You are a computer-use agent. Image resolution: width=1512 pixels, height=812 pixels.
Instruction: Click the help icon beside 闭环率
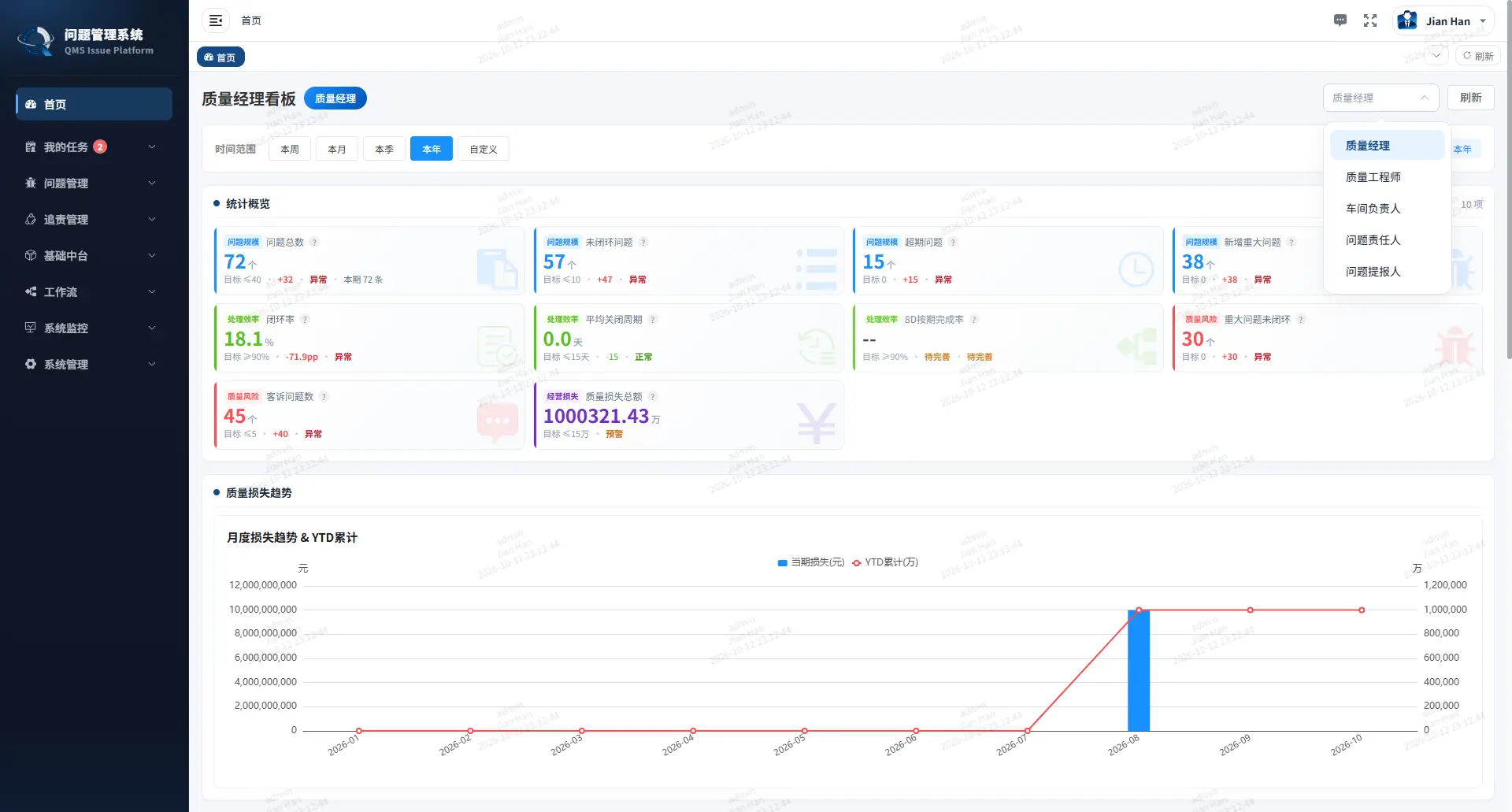(x=305, y=319)
